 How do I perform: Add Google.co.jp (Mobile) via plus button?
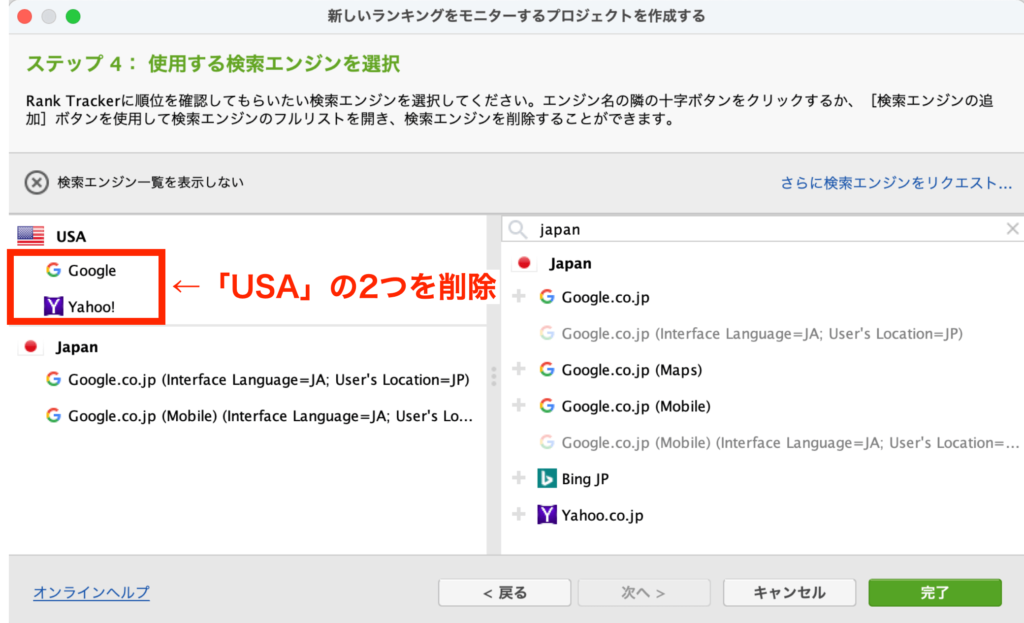click(519, 406)
